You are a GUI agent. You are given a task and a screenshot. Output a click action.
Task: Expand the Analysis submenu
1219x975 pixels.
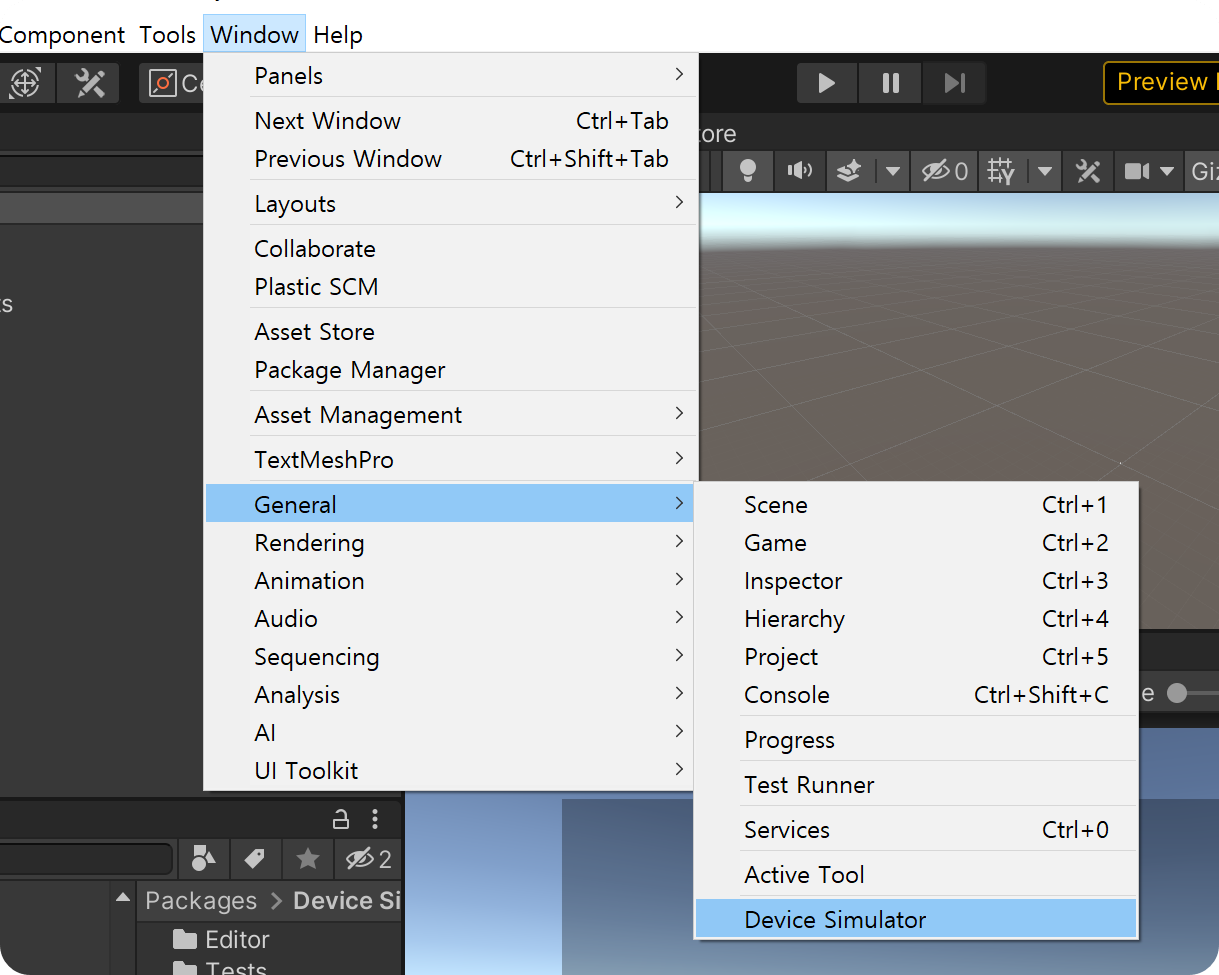tap(451, 695)
